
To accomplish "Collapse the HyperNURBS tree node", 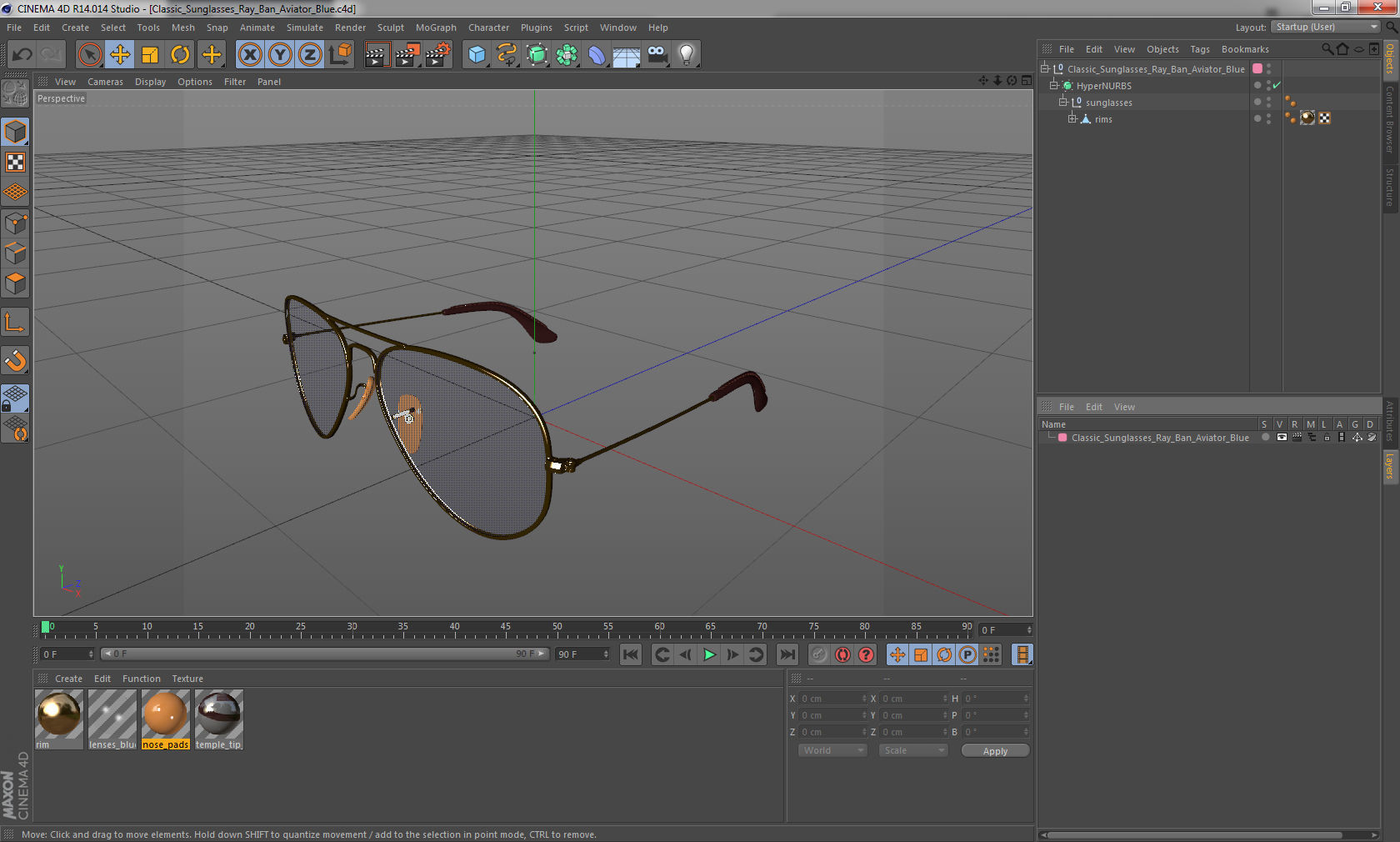I will pyautogui.click(x=1053, y=85).
